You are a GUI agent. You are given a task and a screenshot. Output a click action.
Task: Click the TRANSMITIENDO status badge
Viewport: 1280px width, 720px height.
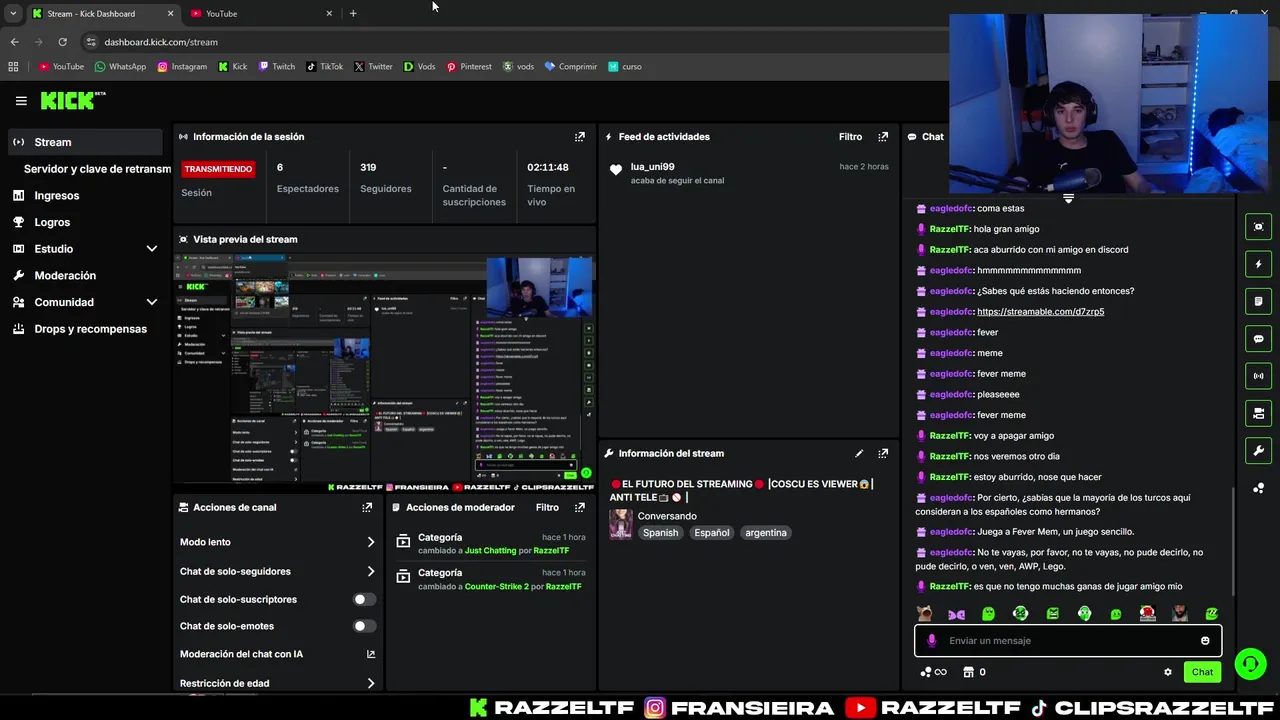(218, 169)
